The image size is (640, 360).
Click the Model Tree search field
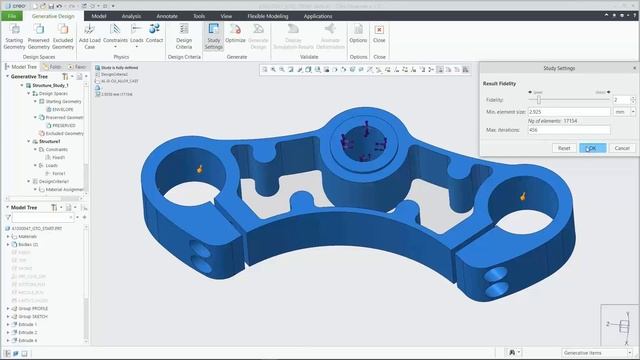tap(43, 218)
